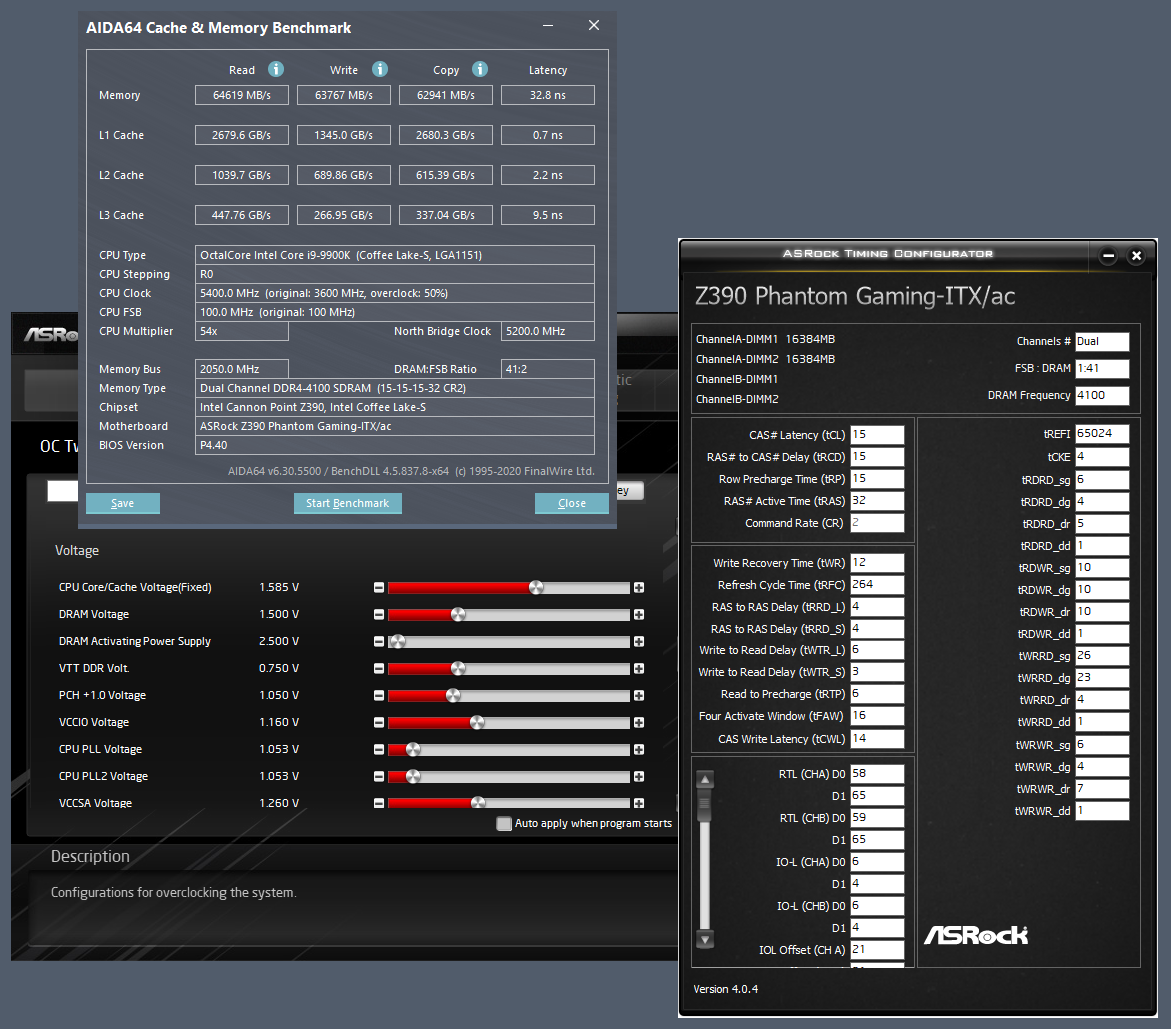Viewport: 1171px width, 1029px height.
Task: Click the Memory Latency value 32.8 ns
Action: (547, 95)
